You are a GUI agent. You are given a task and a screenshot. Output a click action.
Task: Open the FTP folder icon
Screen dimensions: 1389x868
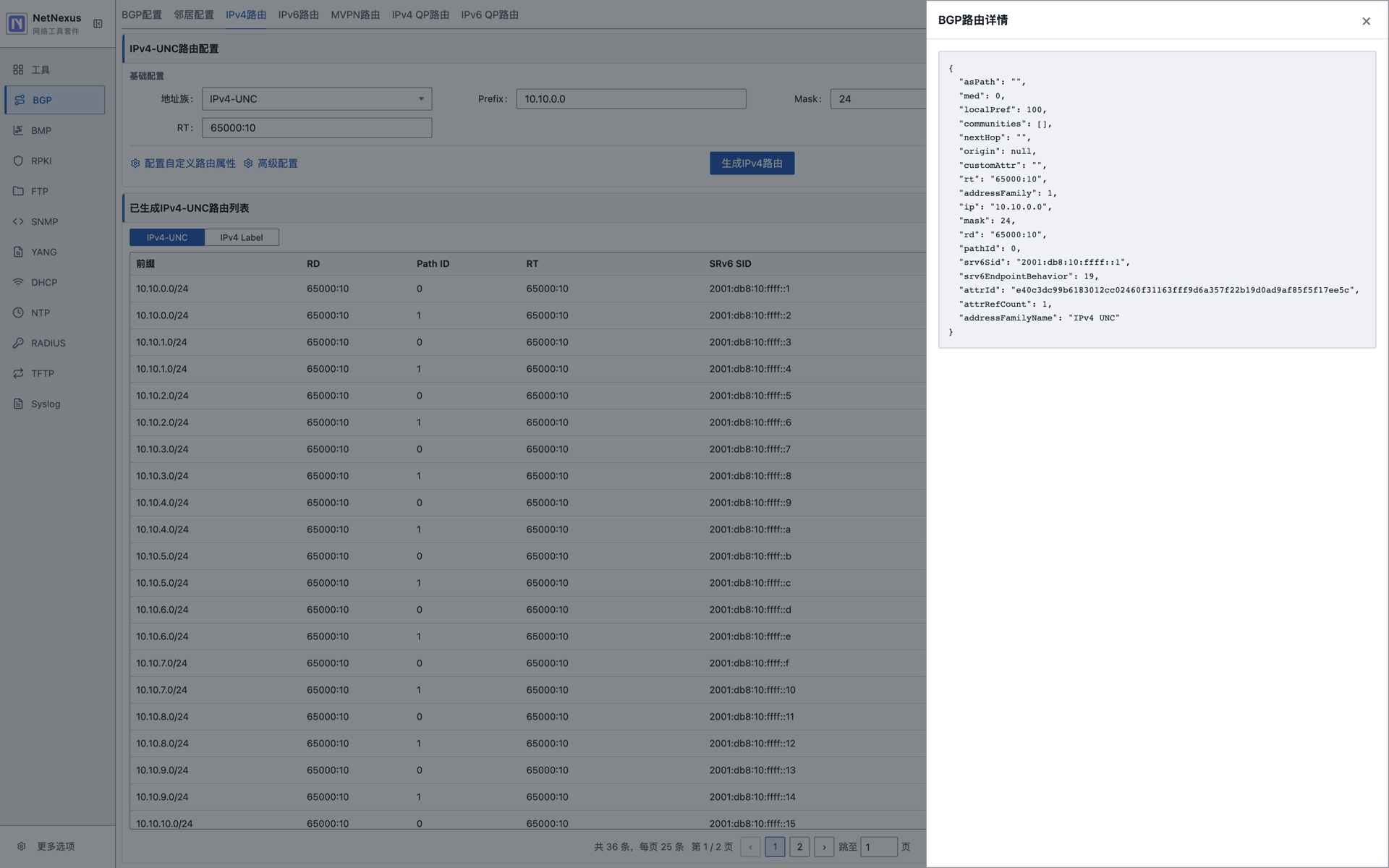click(x=18, y=191)
